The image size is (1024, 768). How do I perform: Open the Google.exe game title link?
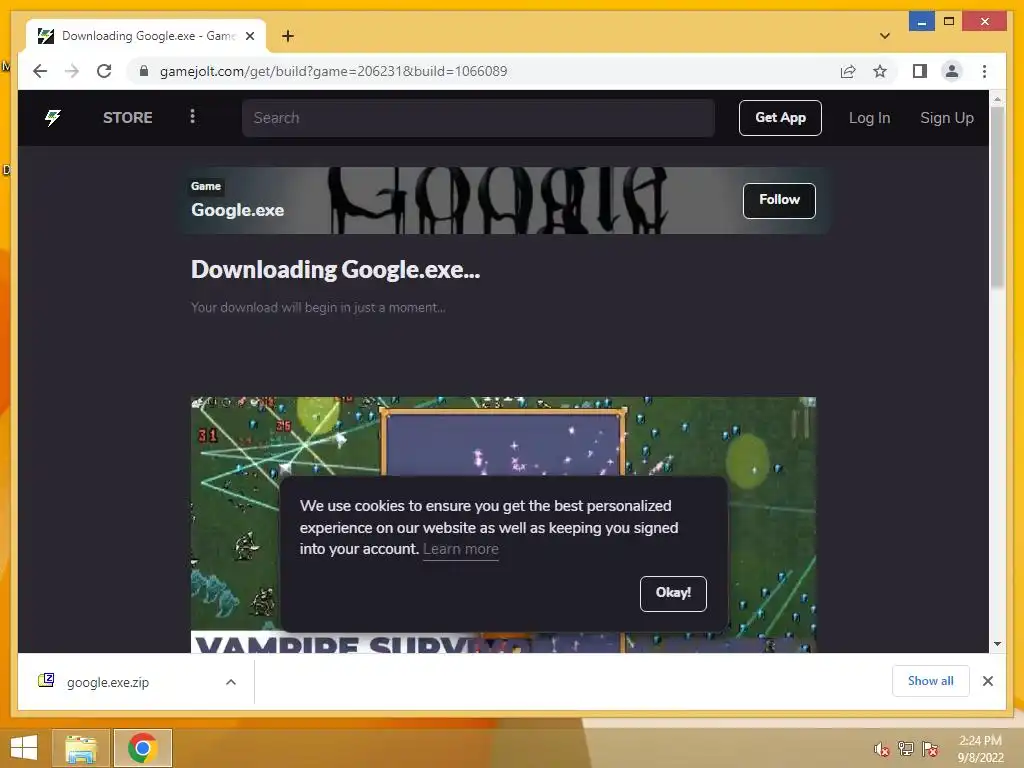pyautogui.click(x=237, y=210)
